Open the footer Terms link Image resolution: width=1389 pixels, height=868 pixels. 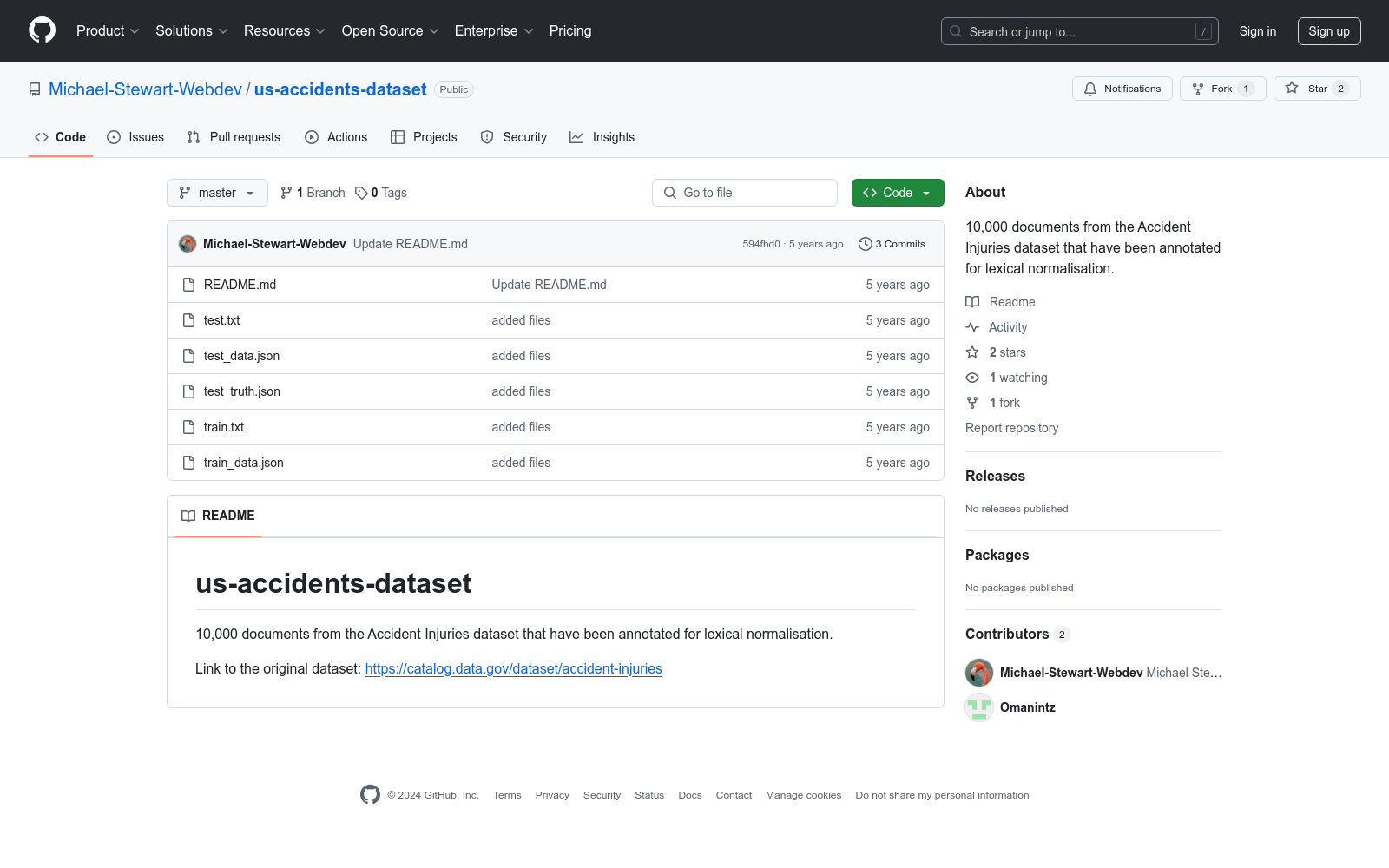pyautogui.click(x=507, y=795)
